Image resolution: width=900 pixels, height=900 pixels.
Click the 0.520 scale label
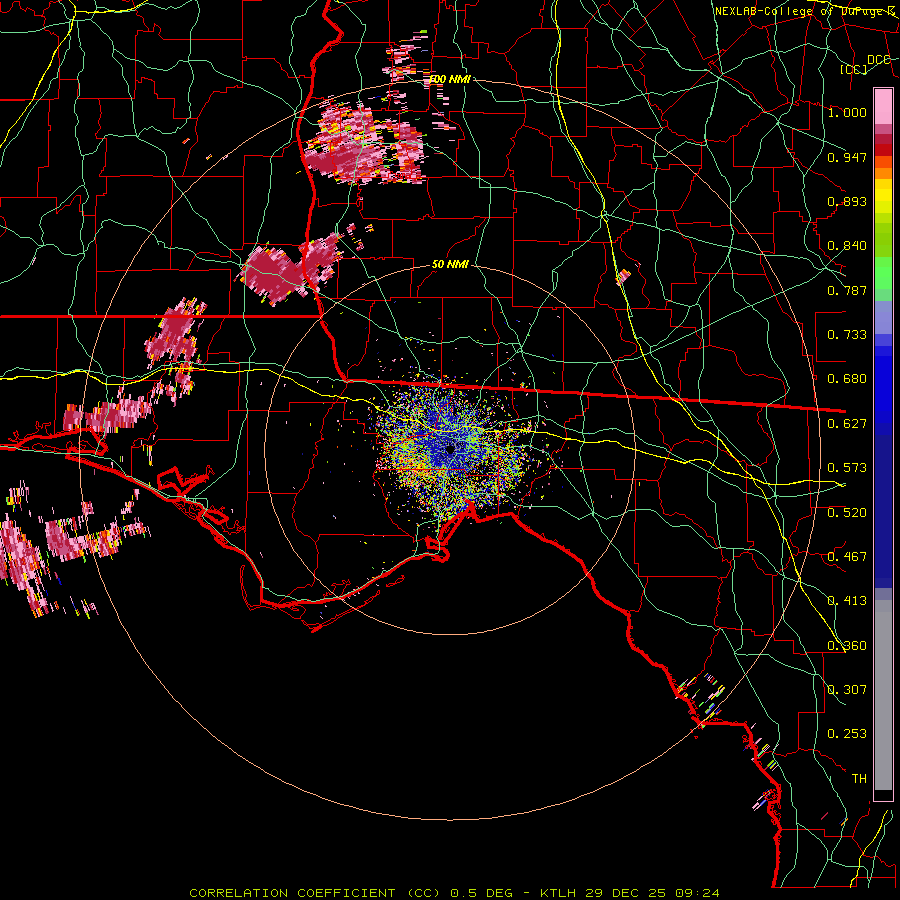[x=847, y=513]
